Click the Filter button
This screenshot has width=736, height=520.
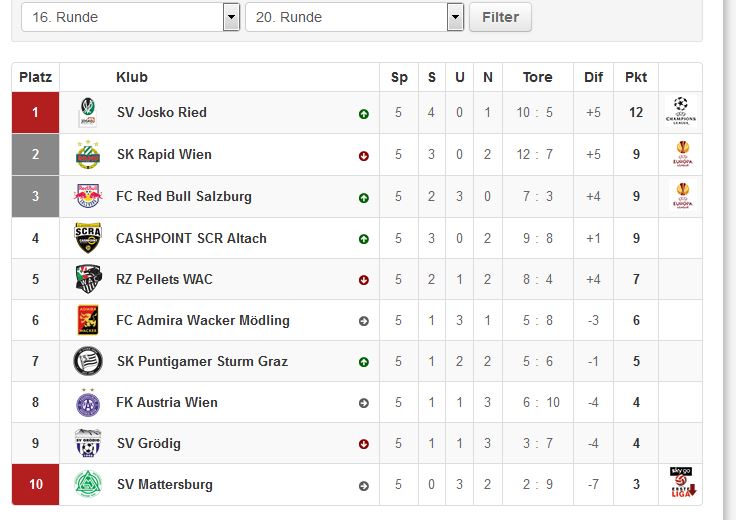[x=500, y=17]
